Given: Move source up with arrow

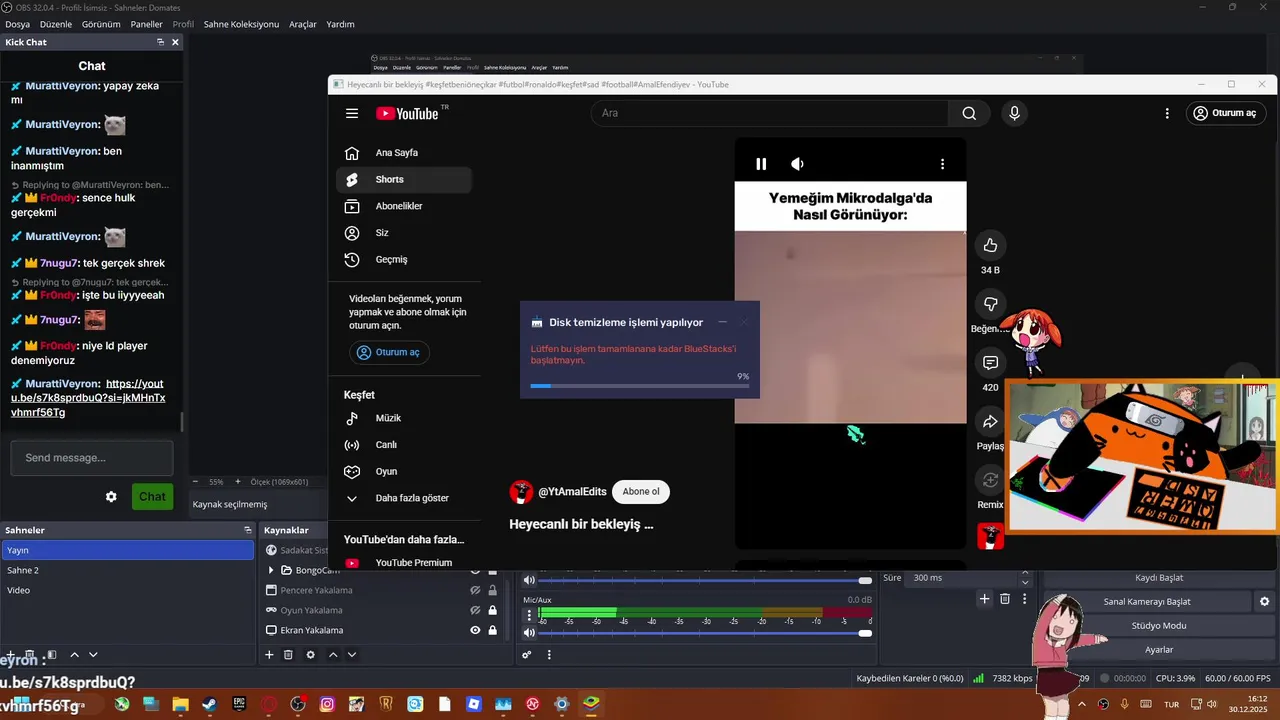Looking at the screenshot, I should tap(333, 655).
